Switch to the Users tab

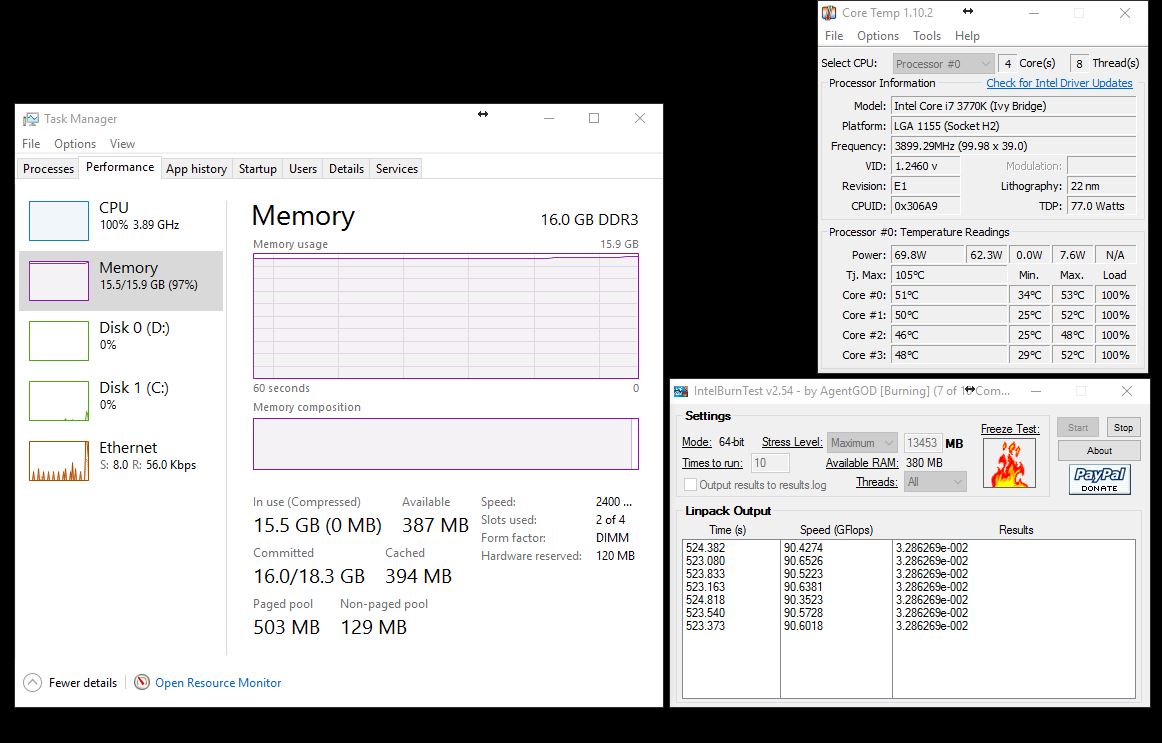(x=302, y=169)
